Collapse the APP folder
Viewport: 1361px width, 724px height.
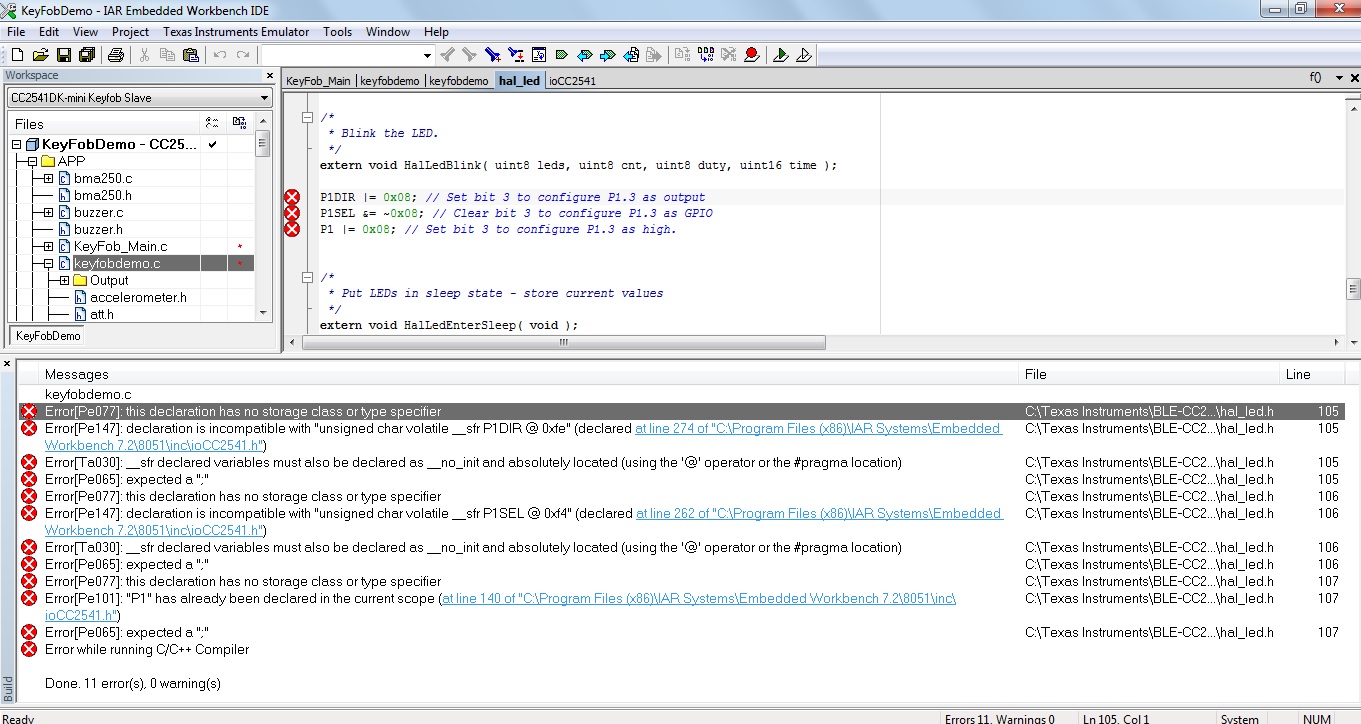pos(32,161)
